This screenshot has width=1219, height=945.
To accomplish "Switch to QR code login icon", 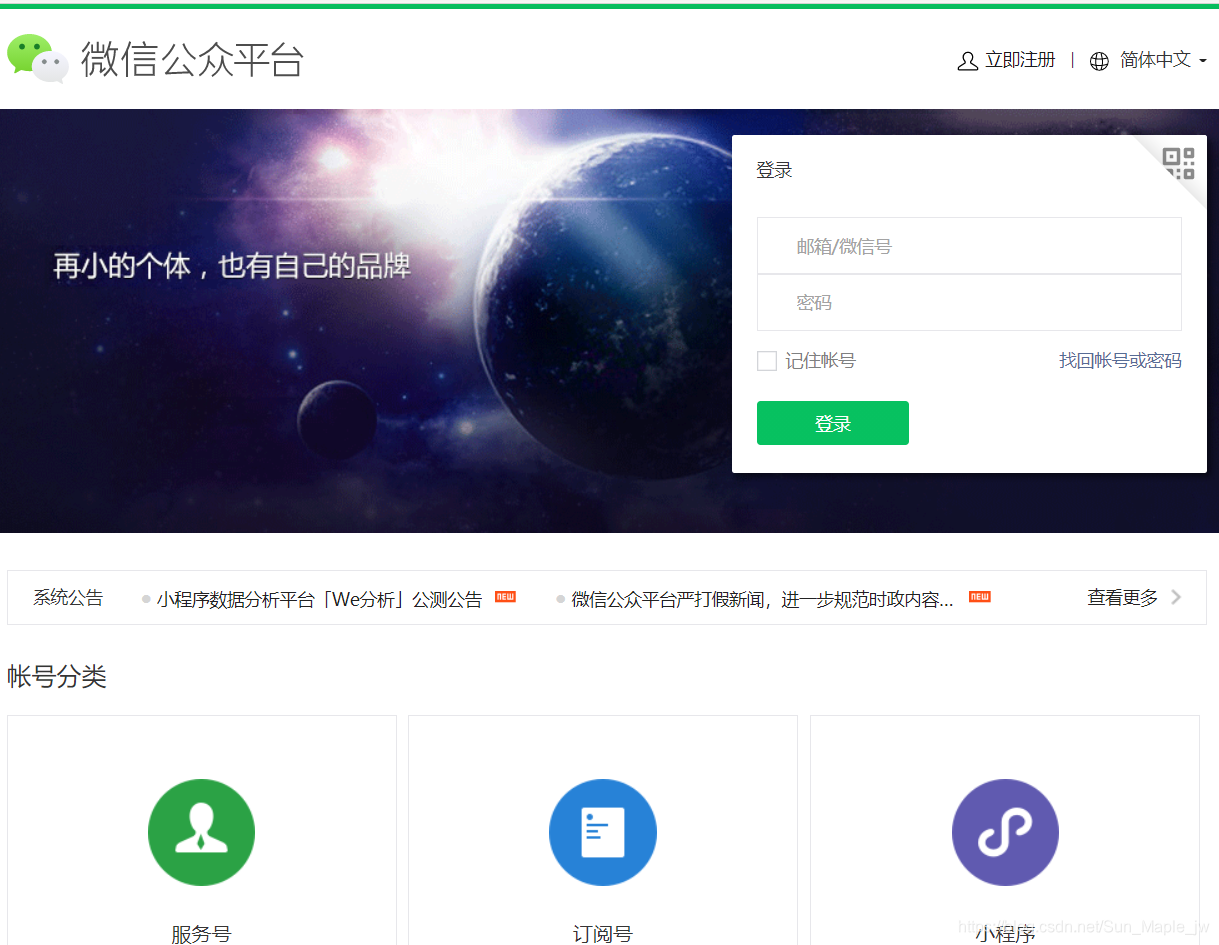I will coord(1179,163).
